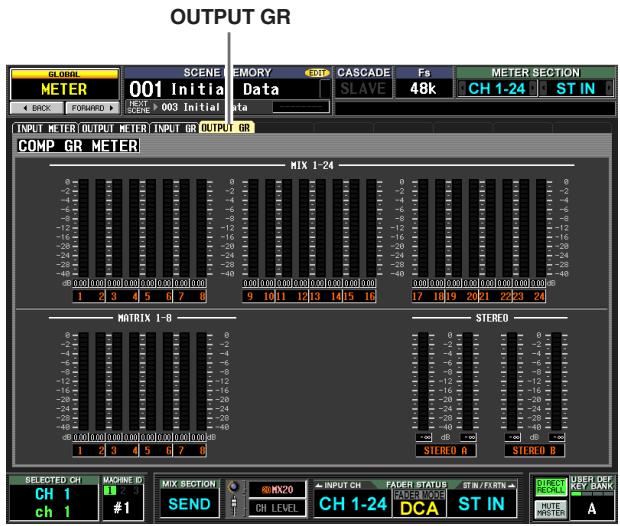Click the yellow EDIT indicator badge
This screenshot has width=620, height=526.
click(317, 73)
